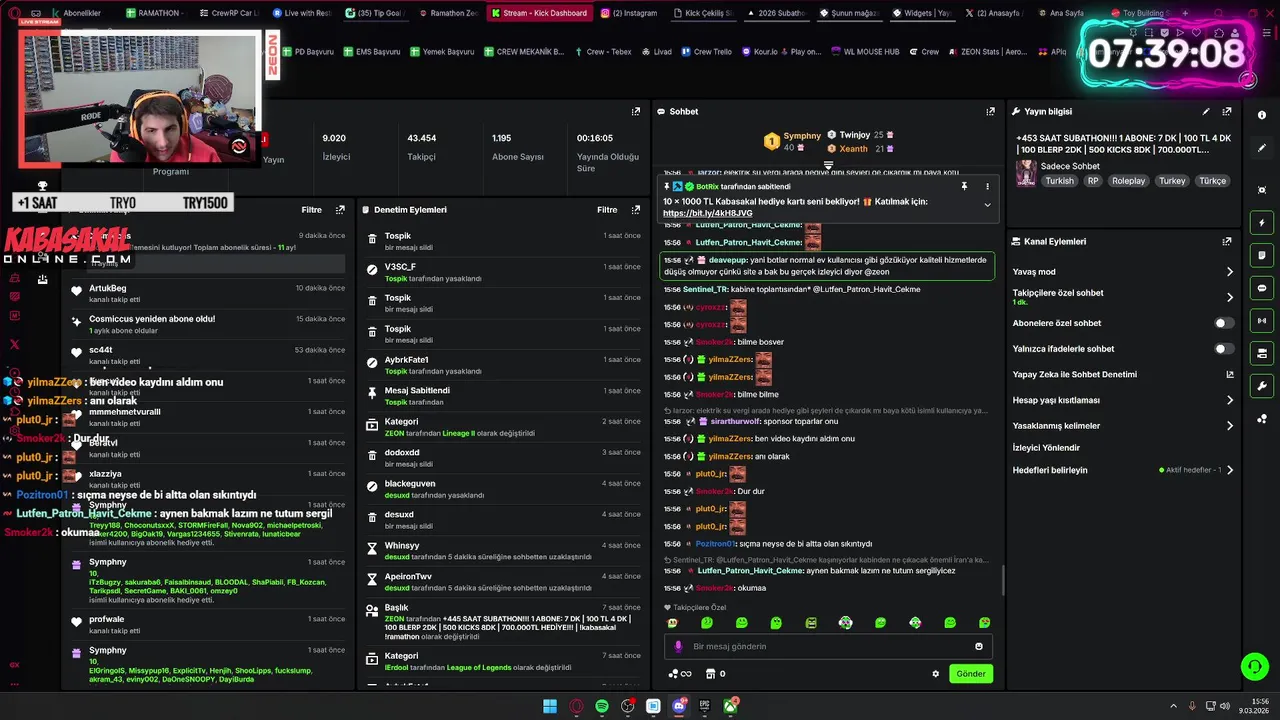Click the pencil icon in right sidebar
The width and height of the screenshot is (1280, 720).
click(x=1262, y=148)
